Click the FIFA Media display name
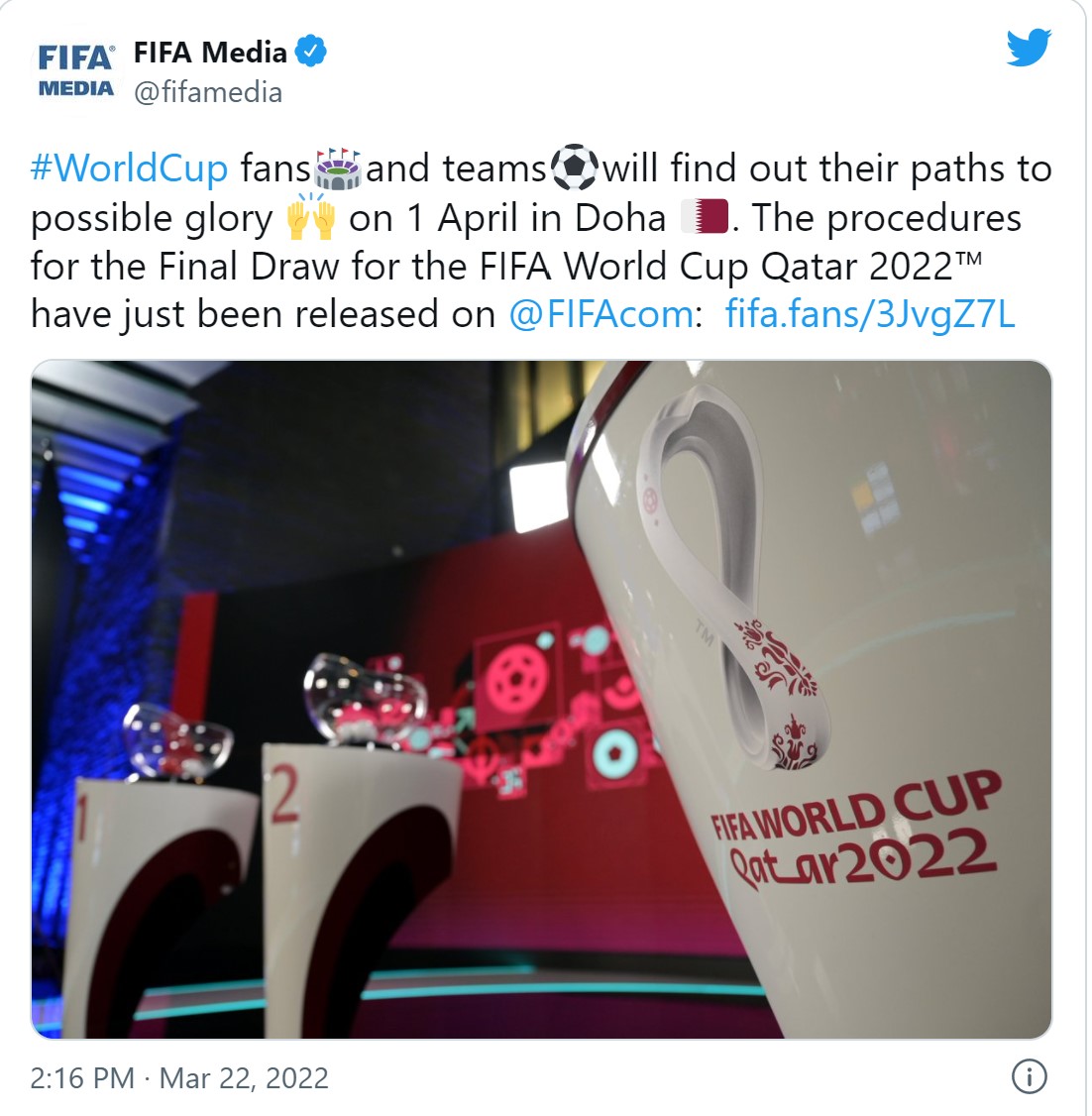1092x1116 pixels. [x=211, y=52]
